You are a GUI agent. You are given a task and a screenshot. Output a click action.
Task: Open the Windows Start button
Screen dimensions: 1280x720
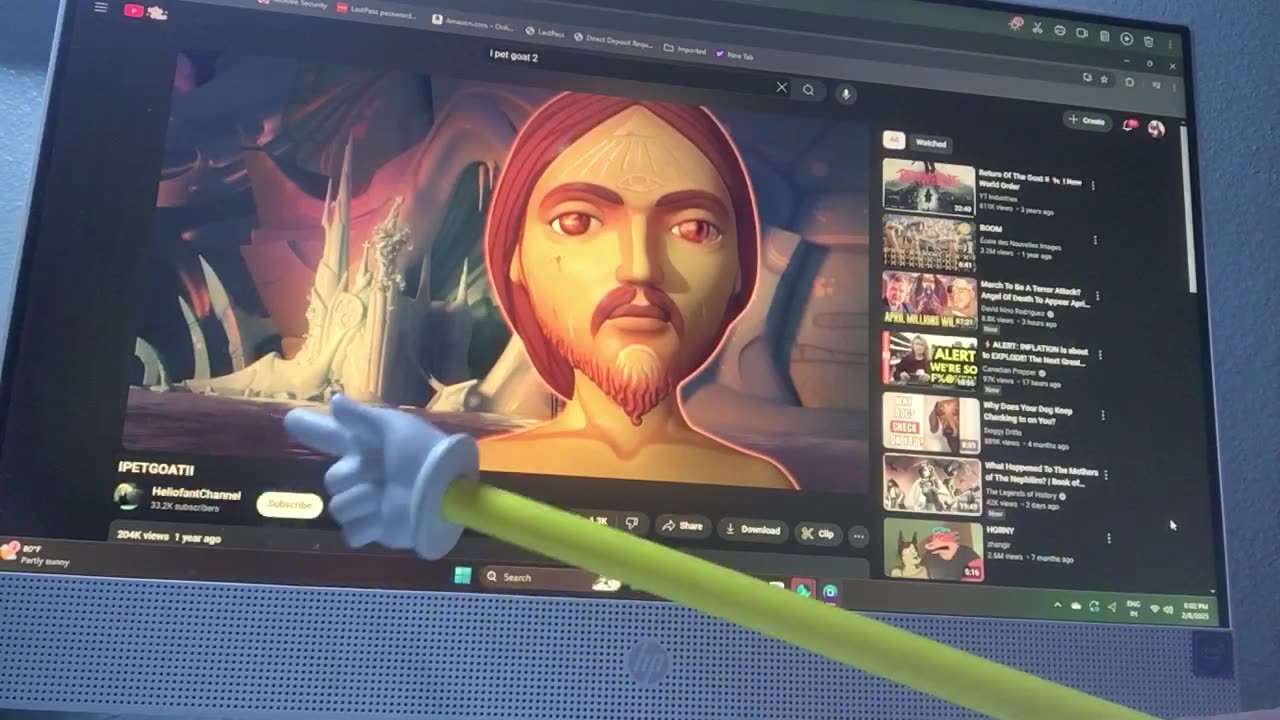pyautogui.click(x=462, y=576)
